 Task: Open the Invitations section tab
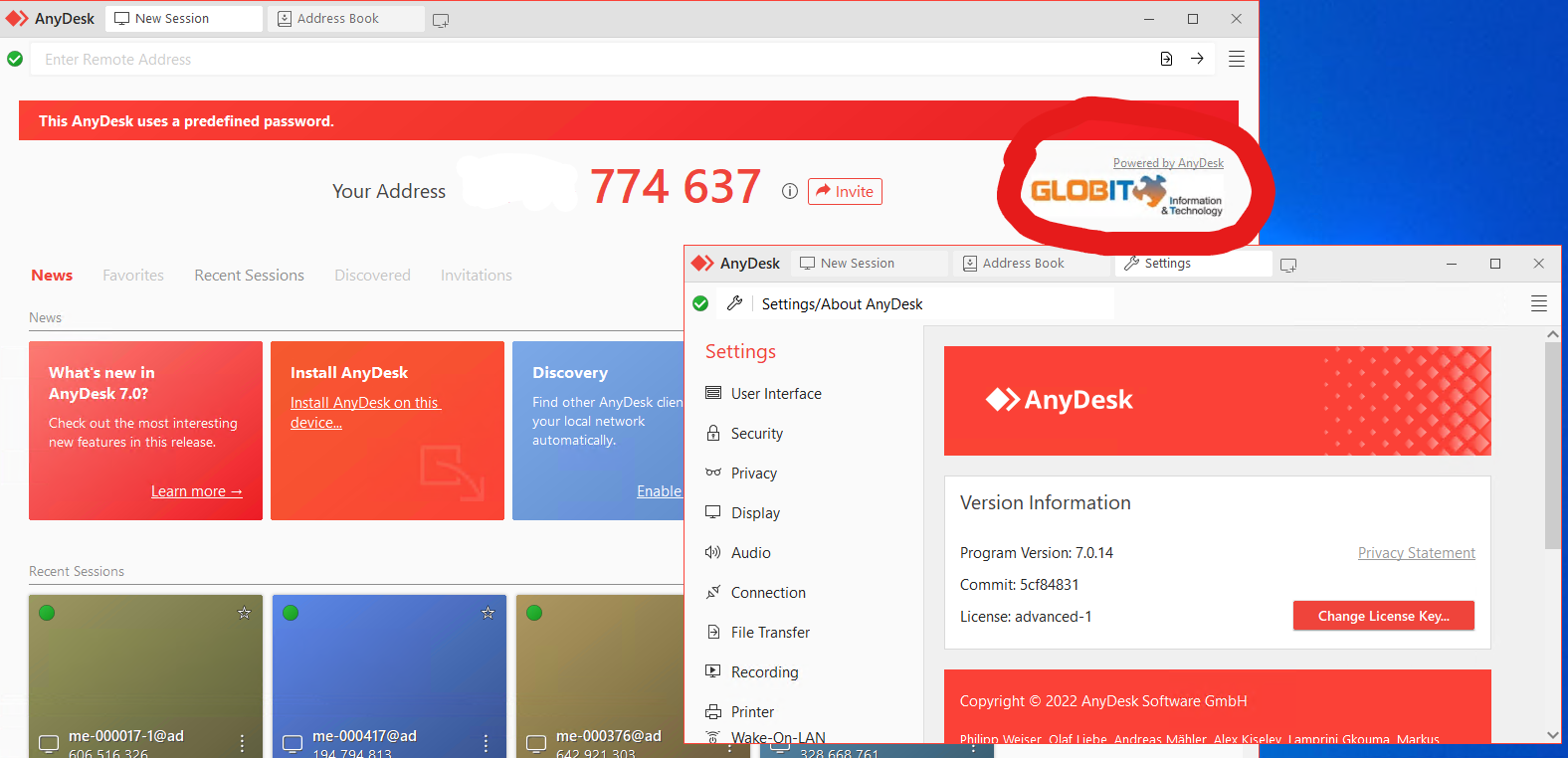(x=477, y=276)
